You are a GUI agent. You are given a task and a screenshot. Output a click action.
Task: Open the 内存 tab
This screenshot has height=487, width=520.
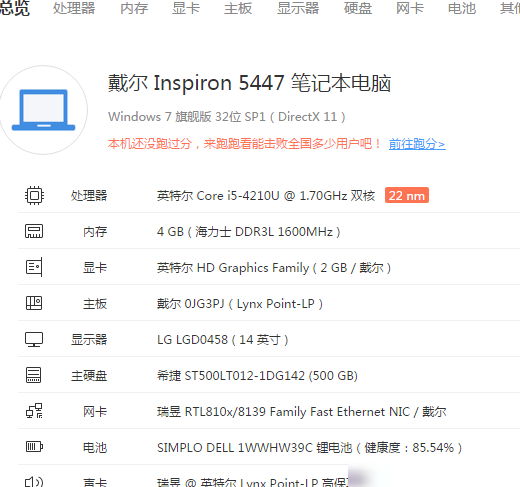(x=134, y=8)
